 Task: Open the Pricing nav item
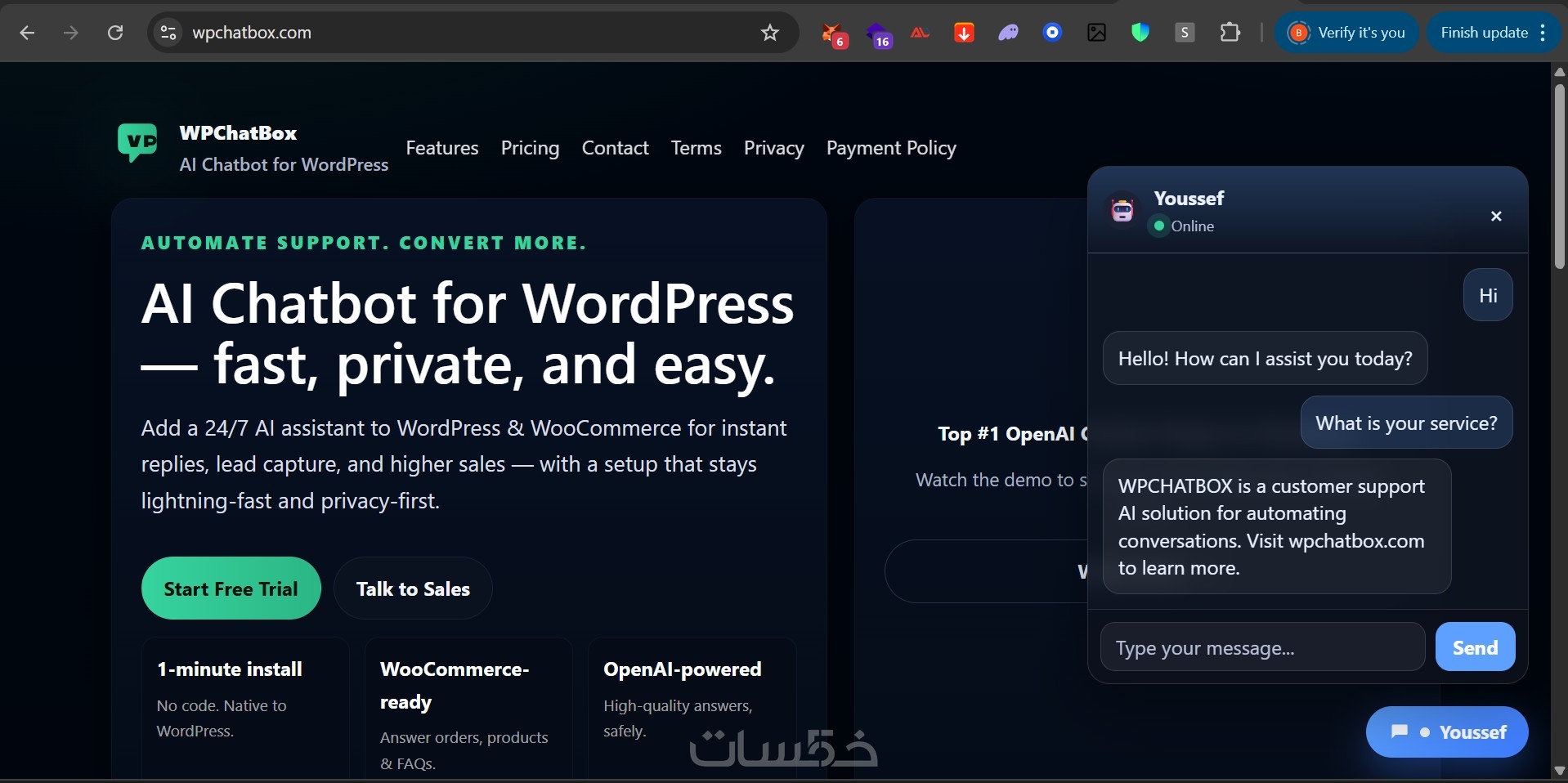click(531, 148)
